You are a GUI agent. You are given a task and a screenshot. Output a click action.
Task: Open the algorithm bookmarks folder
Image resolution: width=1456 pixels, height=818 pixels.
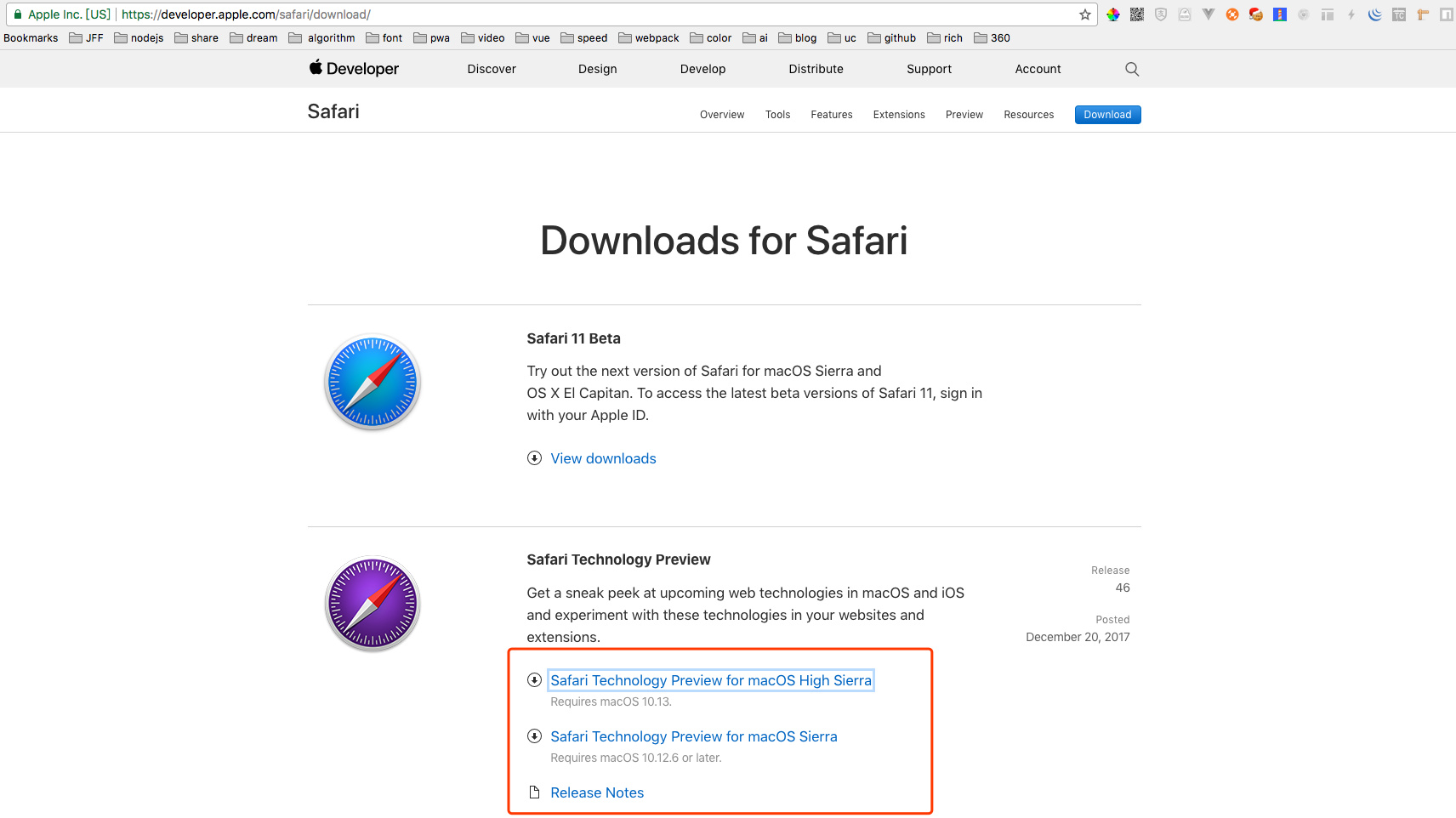[321, 38]
